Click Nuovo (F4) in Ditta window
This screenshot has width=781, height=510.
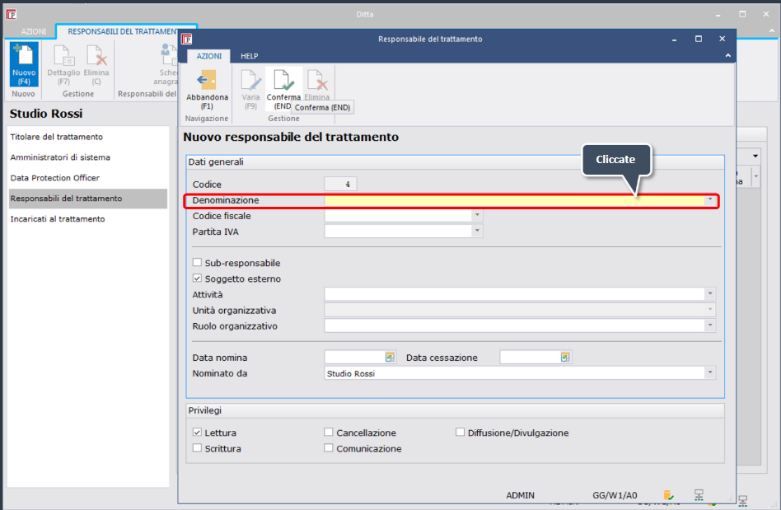[23, 64]
